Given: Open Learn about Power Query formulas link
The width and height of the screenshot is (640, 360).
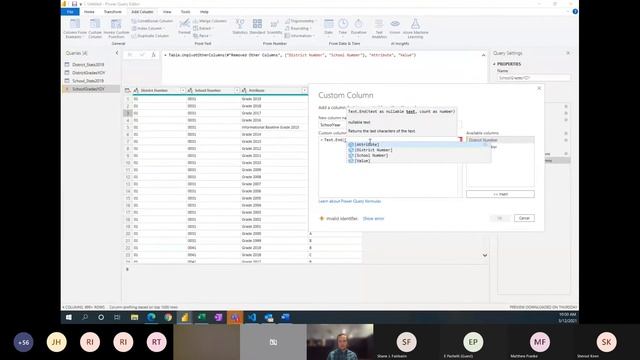Looking at the screenshot, I should click(349, 201).
